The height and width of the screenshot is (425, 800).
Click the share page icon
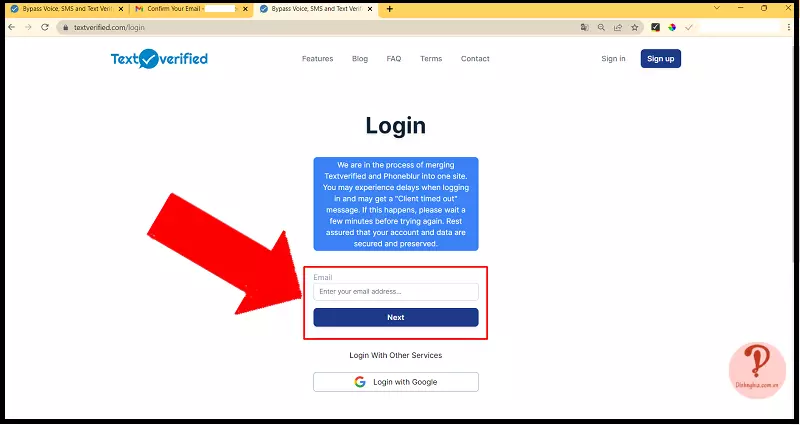[x=618, y=28]
